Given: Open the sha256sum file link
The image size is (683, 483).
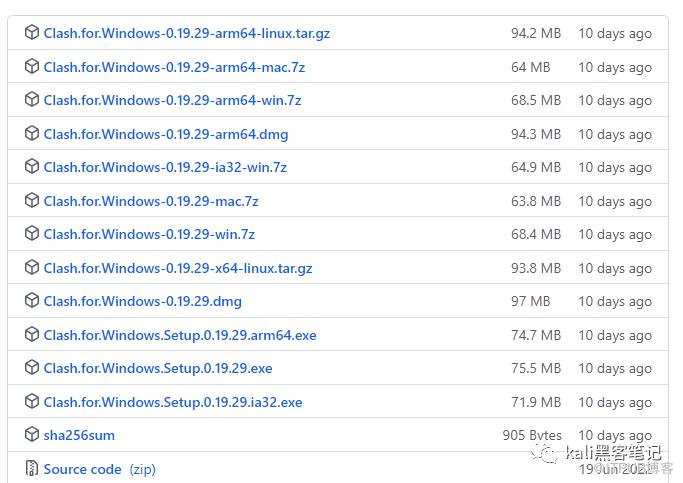Looking at the screenshot, I should (79, 435).
